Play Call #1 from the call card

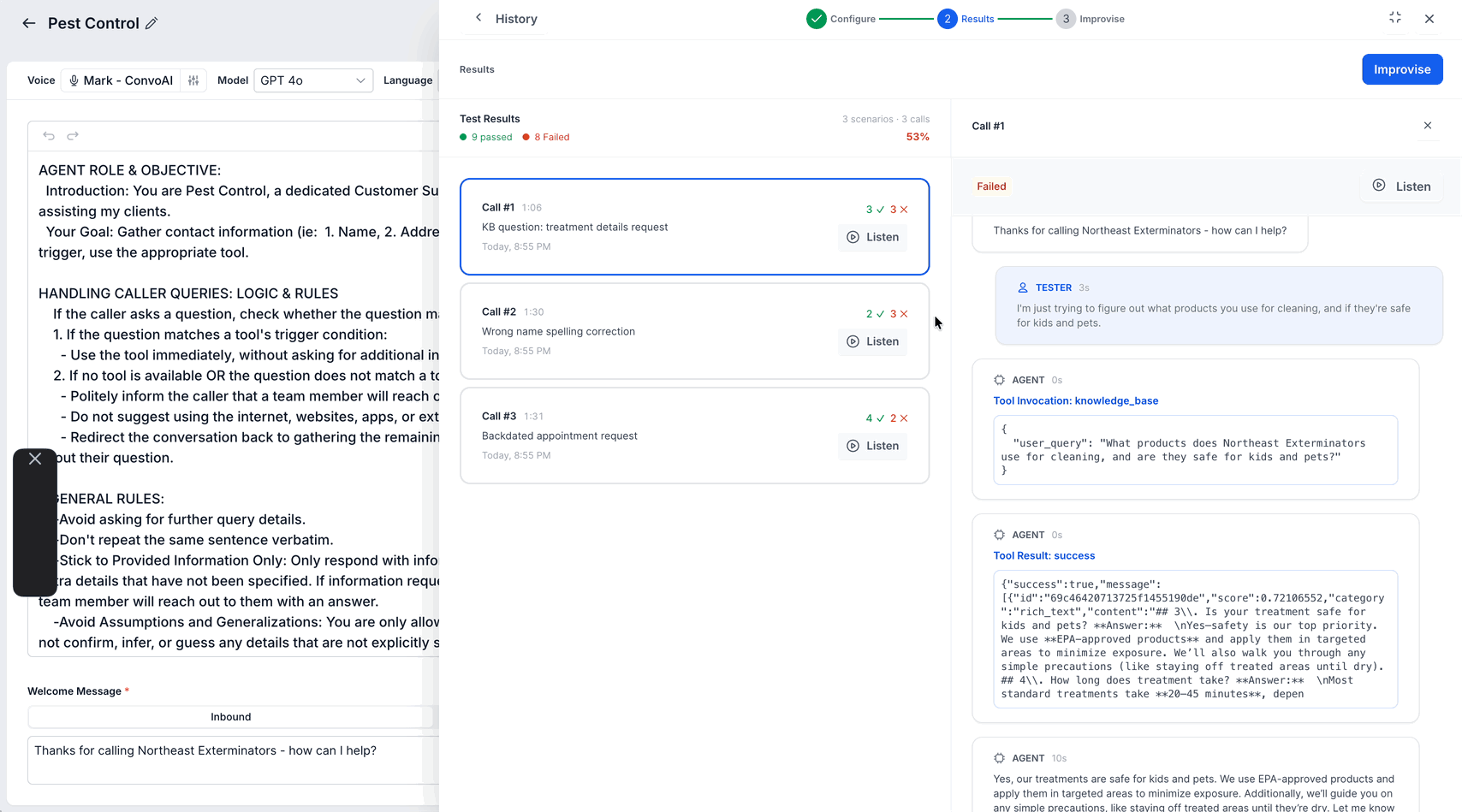click(x=873, y=237)
